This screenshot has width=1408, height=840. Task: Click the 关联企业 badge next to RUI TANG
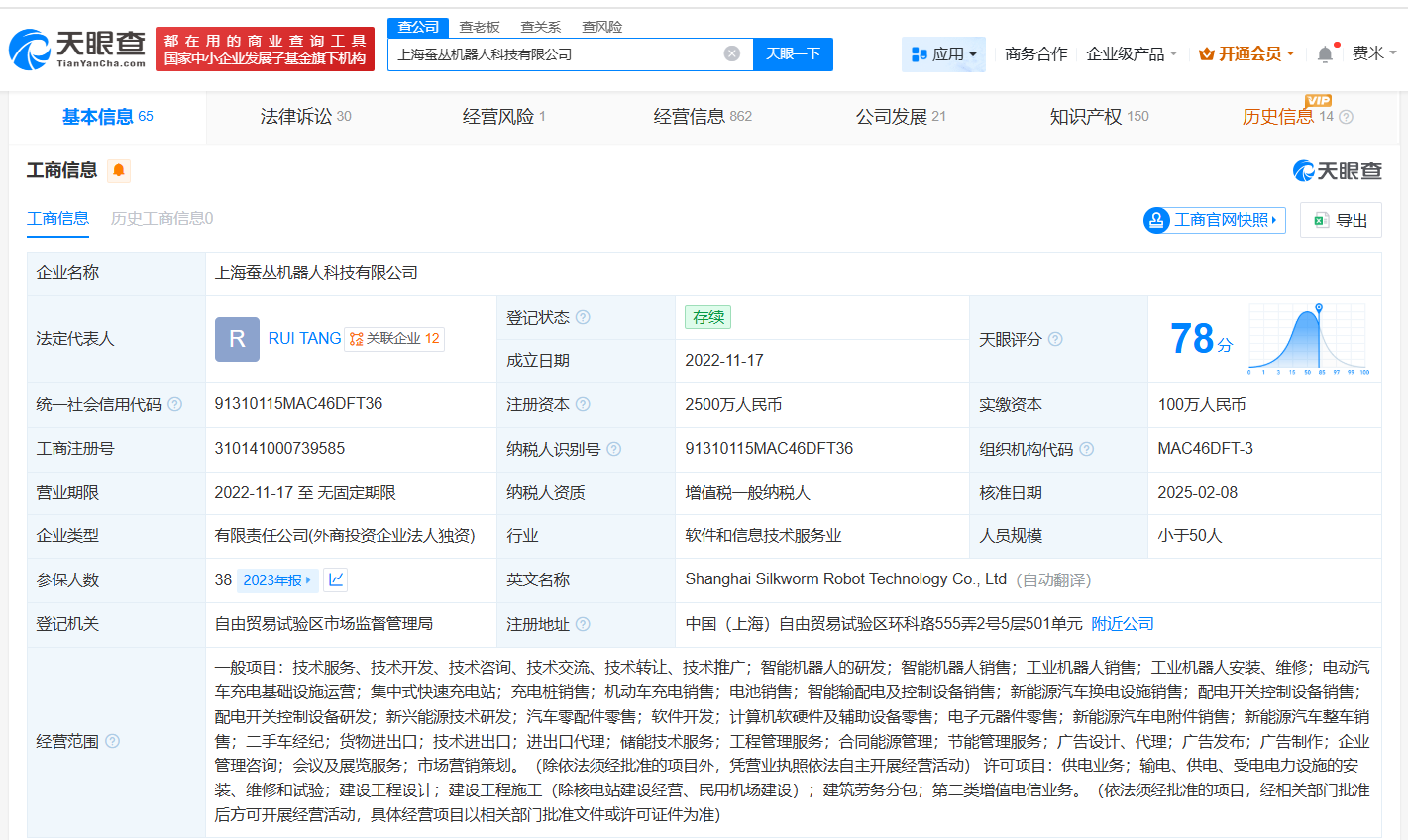tap(395, 339)
